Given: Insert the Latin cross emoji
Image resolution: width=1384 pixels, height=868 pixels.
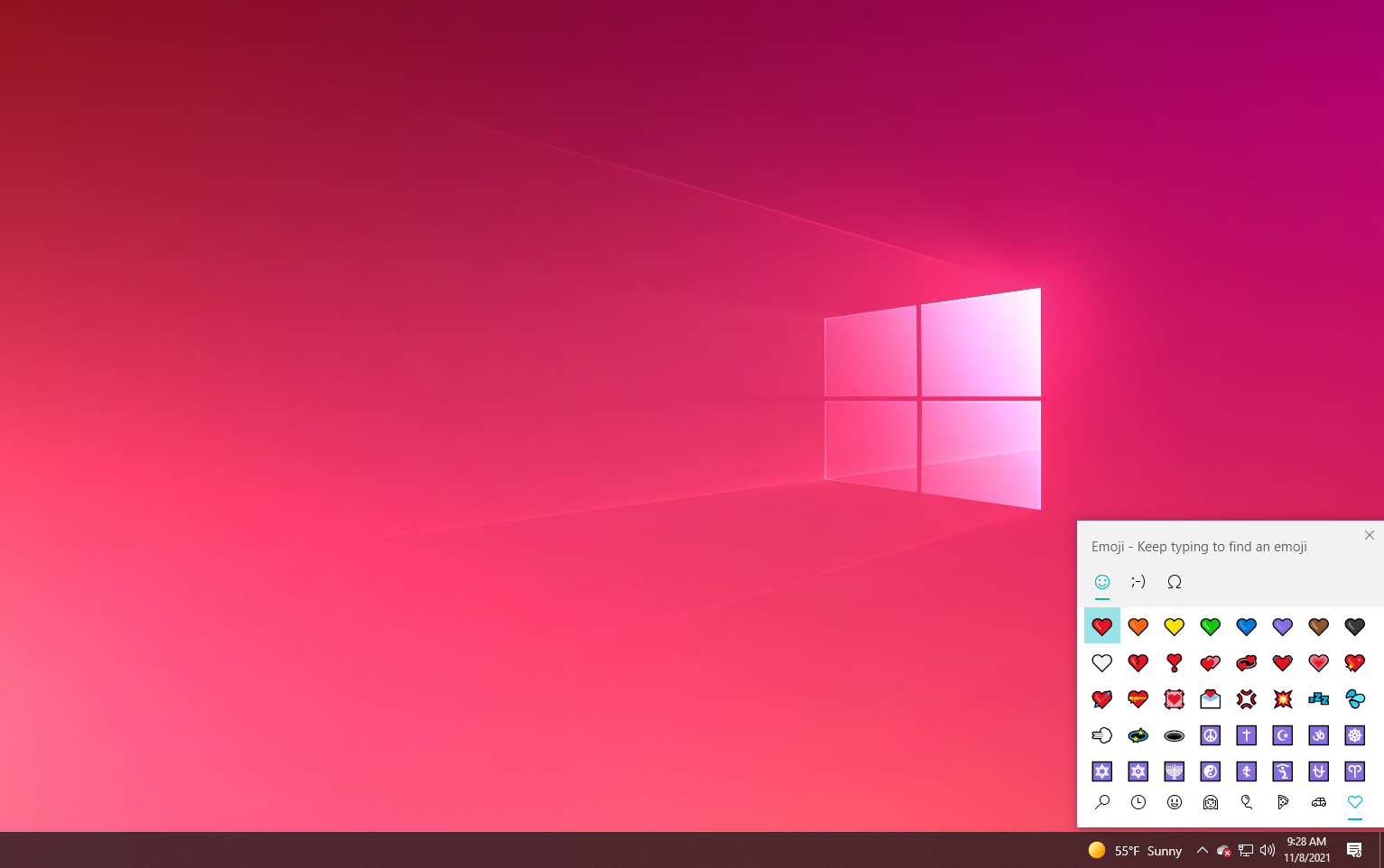Looking at the screenshot, I should pos(1247,735).
